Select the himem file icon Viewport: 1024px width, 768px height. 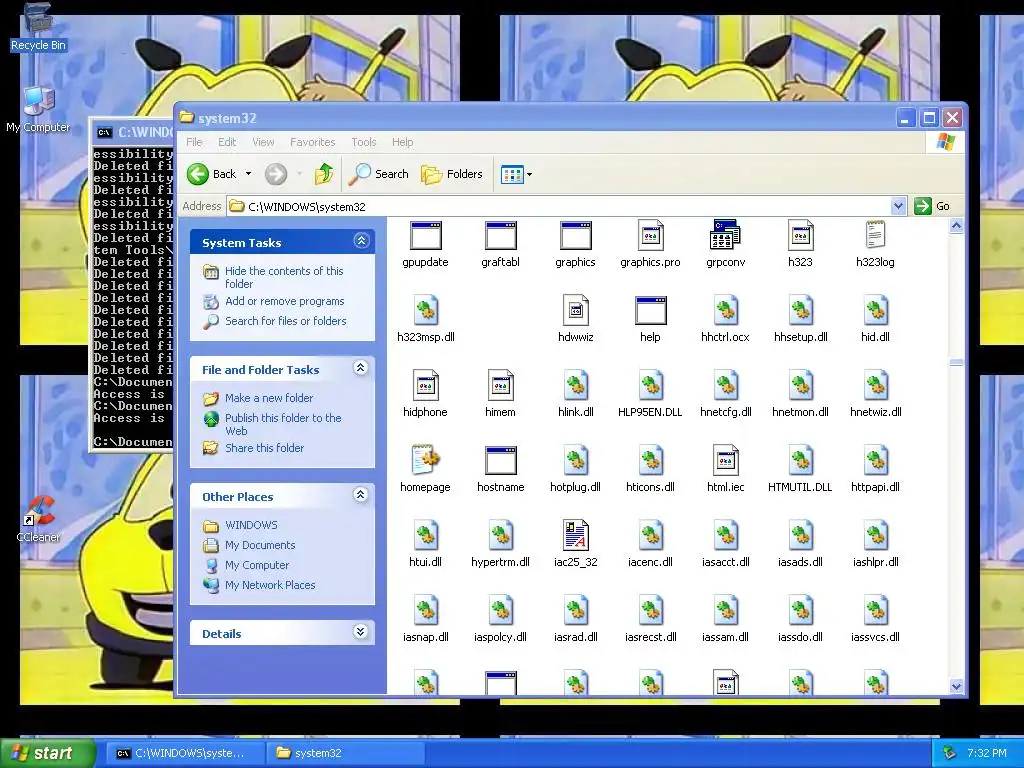(500, 385)
